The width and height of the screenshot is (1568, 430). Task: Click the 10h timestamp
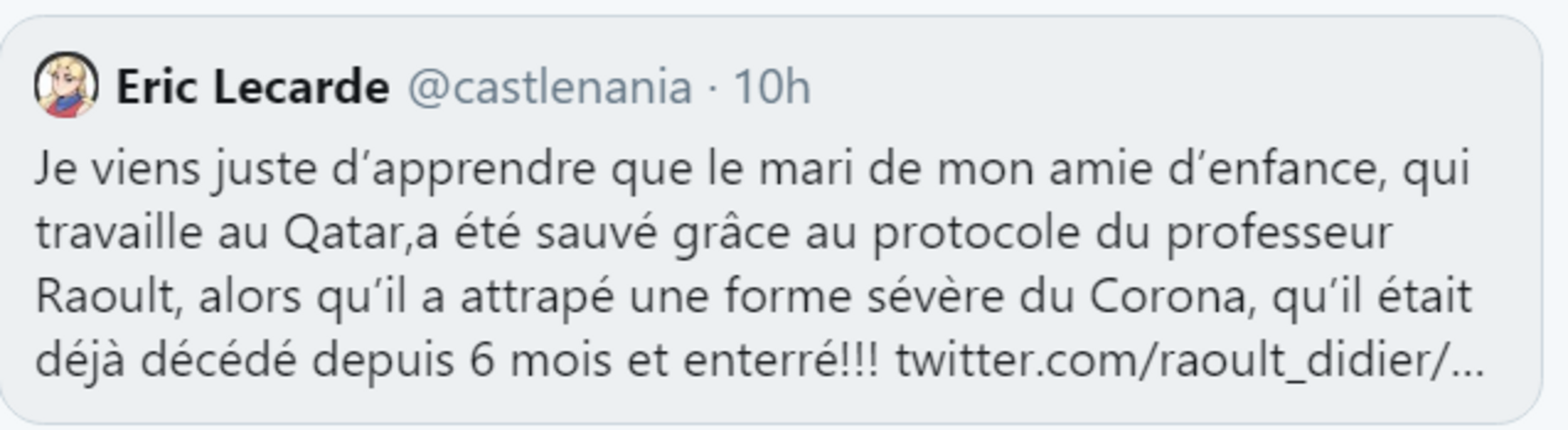(772, 88)
